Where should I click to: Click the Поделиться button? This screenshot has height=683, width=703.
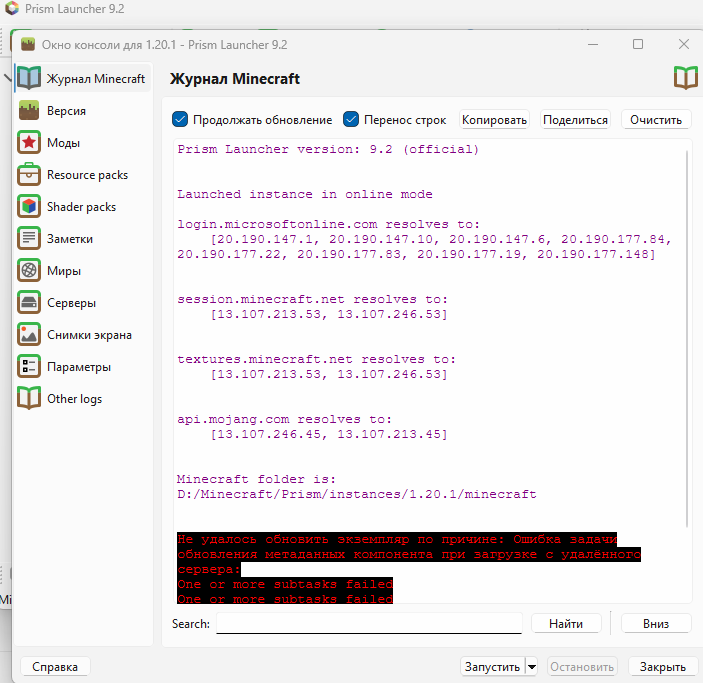point(575,120)
